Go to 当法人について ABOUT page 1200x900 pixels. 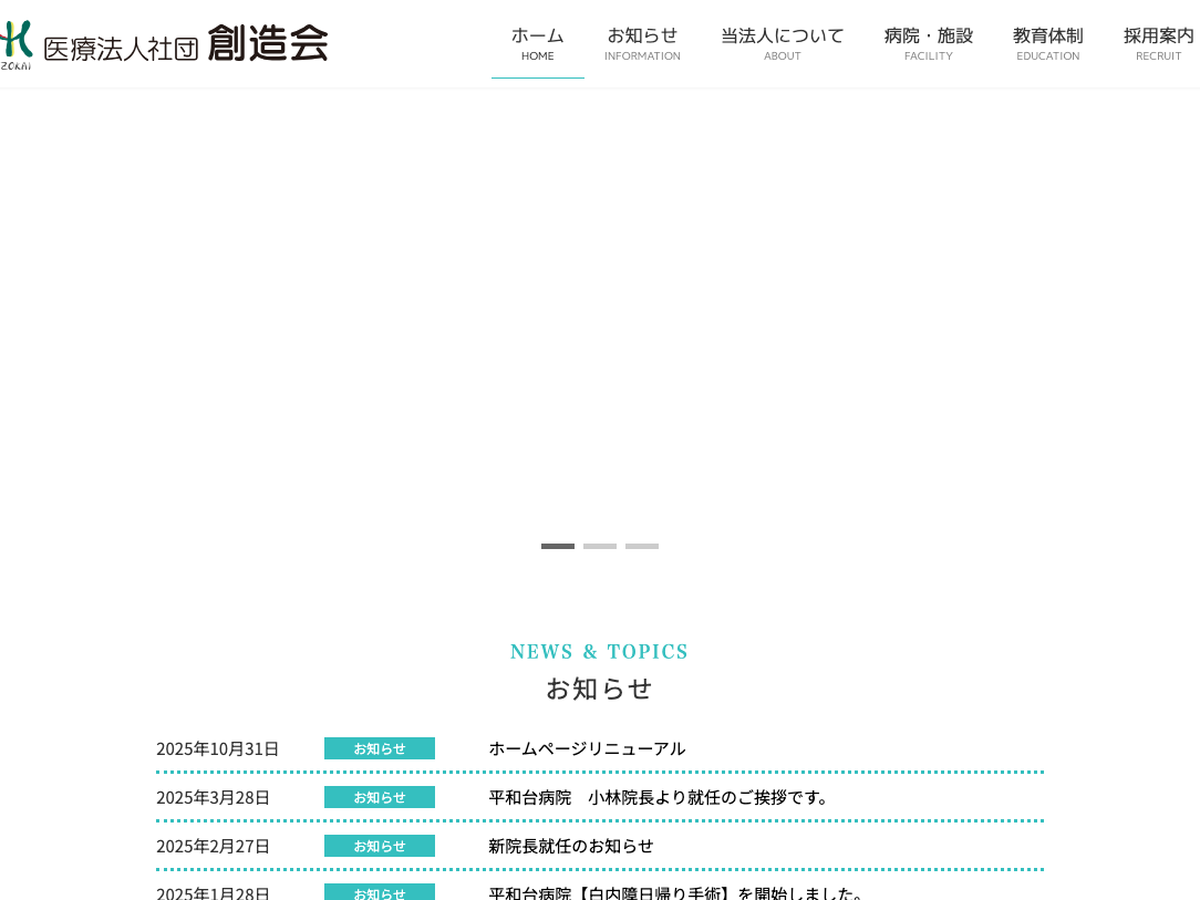(782, 43)
